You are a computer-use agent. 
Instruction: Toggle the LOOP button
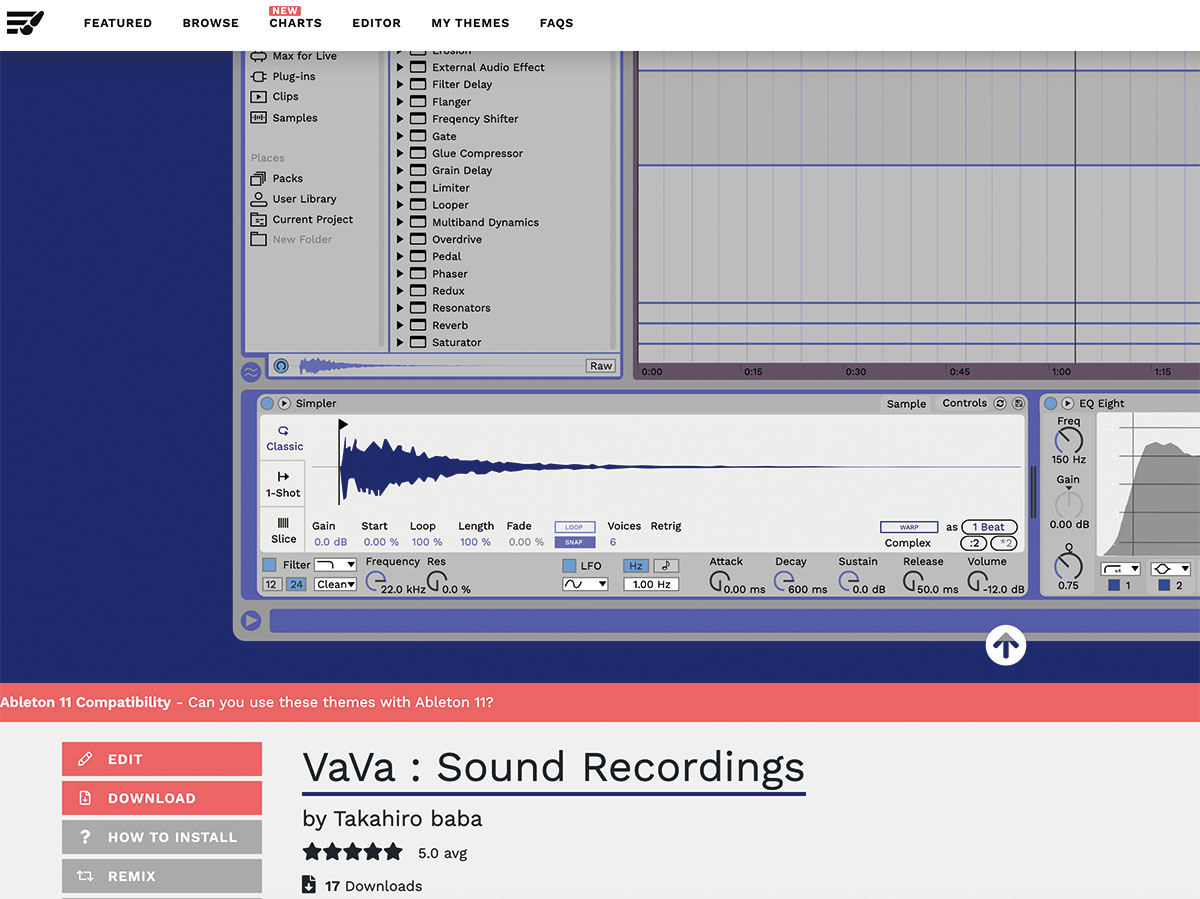(x=574, y=527)
